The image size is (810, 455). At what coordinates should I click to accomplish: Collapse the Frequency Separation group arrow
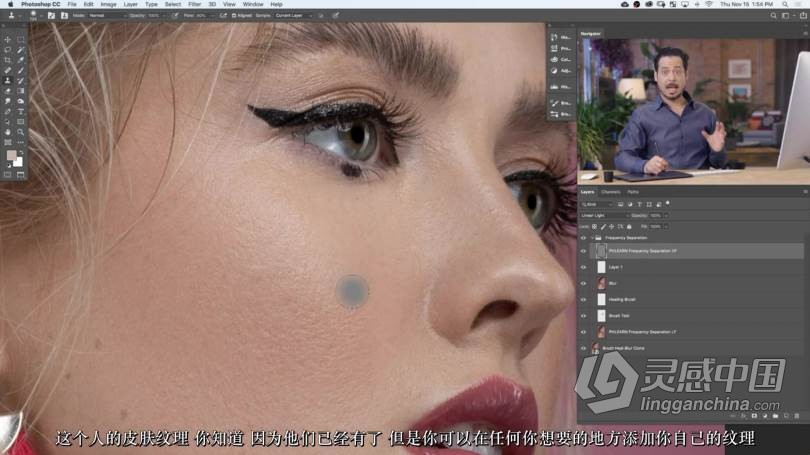pyautogui.click(x=592, y=238)
